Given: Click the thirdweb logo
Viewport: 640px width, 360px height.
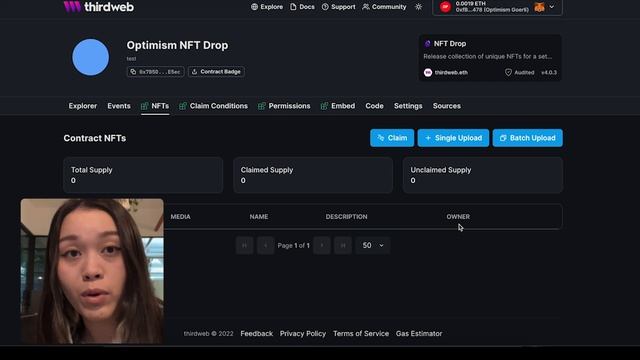Looking at the screenshot, I should pyautogui.click(x=98, y=7).
